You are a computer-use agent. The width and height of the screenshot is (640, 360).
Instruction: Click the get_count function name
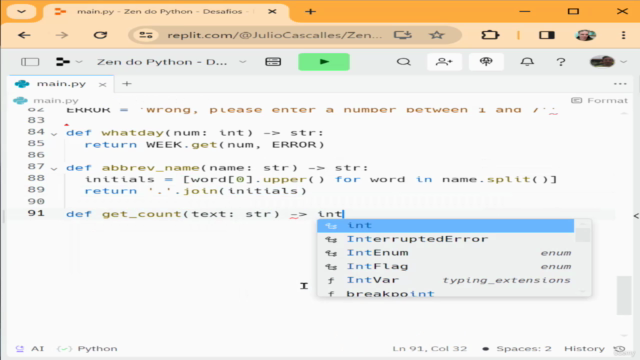click(141, 214)
